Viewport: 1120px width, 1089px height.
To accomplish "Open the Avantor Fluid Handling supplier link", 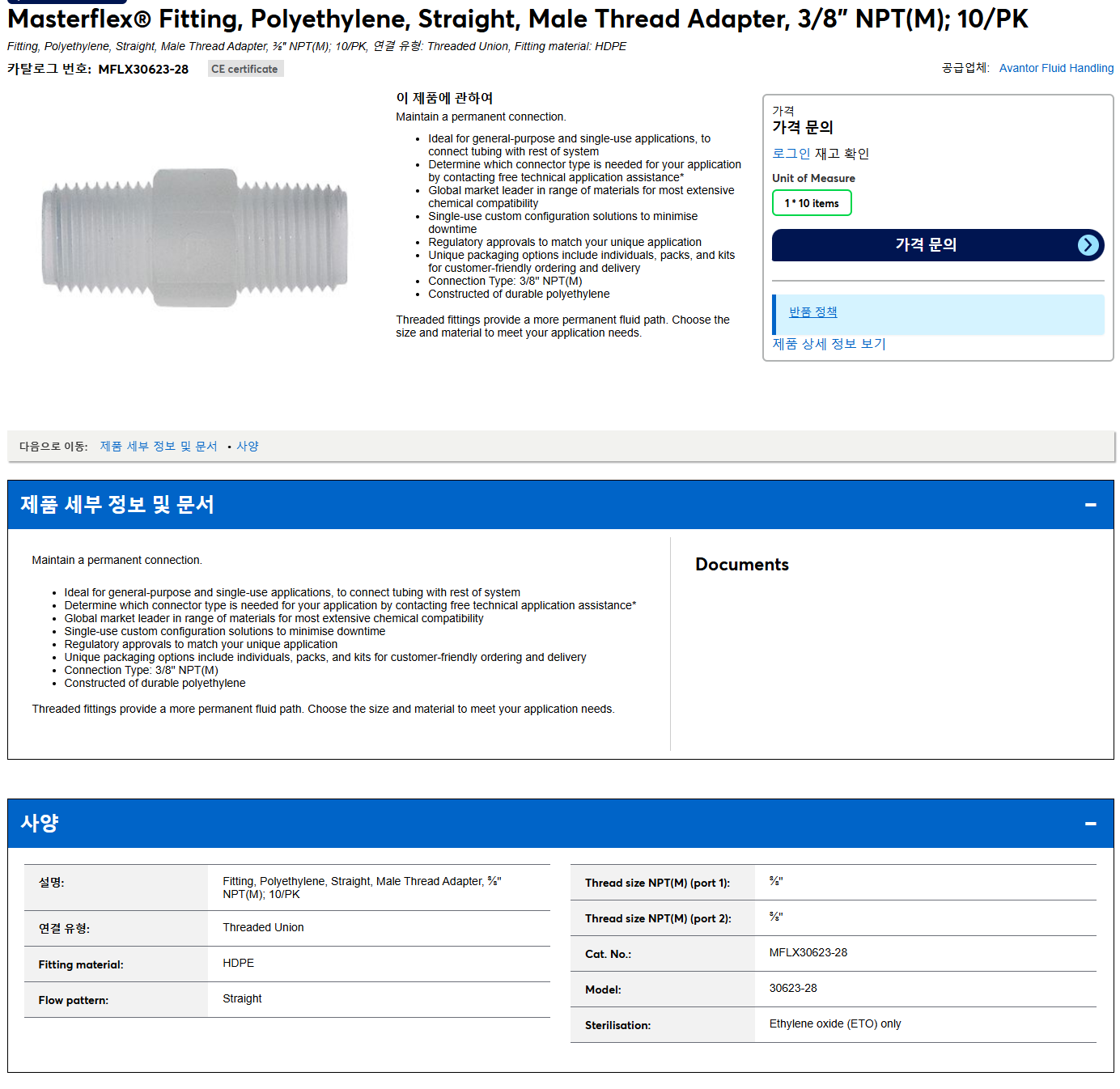I will (1056, 68).
